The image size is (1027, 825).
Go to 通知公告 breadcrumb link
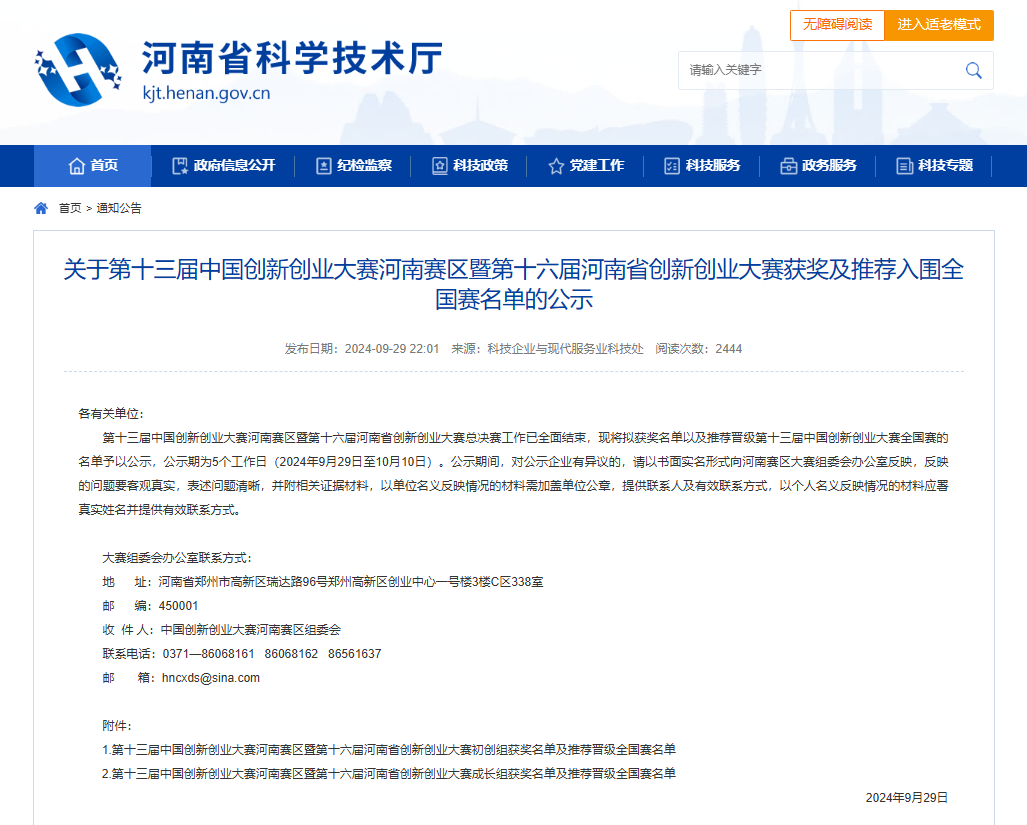[119, 208]
